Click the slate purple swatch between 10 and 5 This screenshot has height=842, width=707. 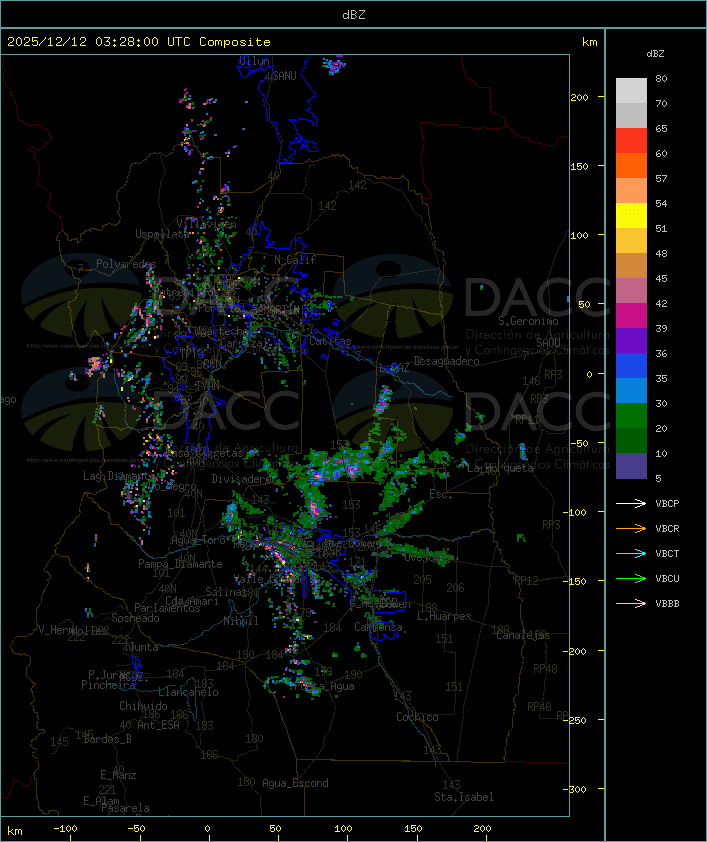pyautogui.click(x=631, y=466)
